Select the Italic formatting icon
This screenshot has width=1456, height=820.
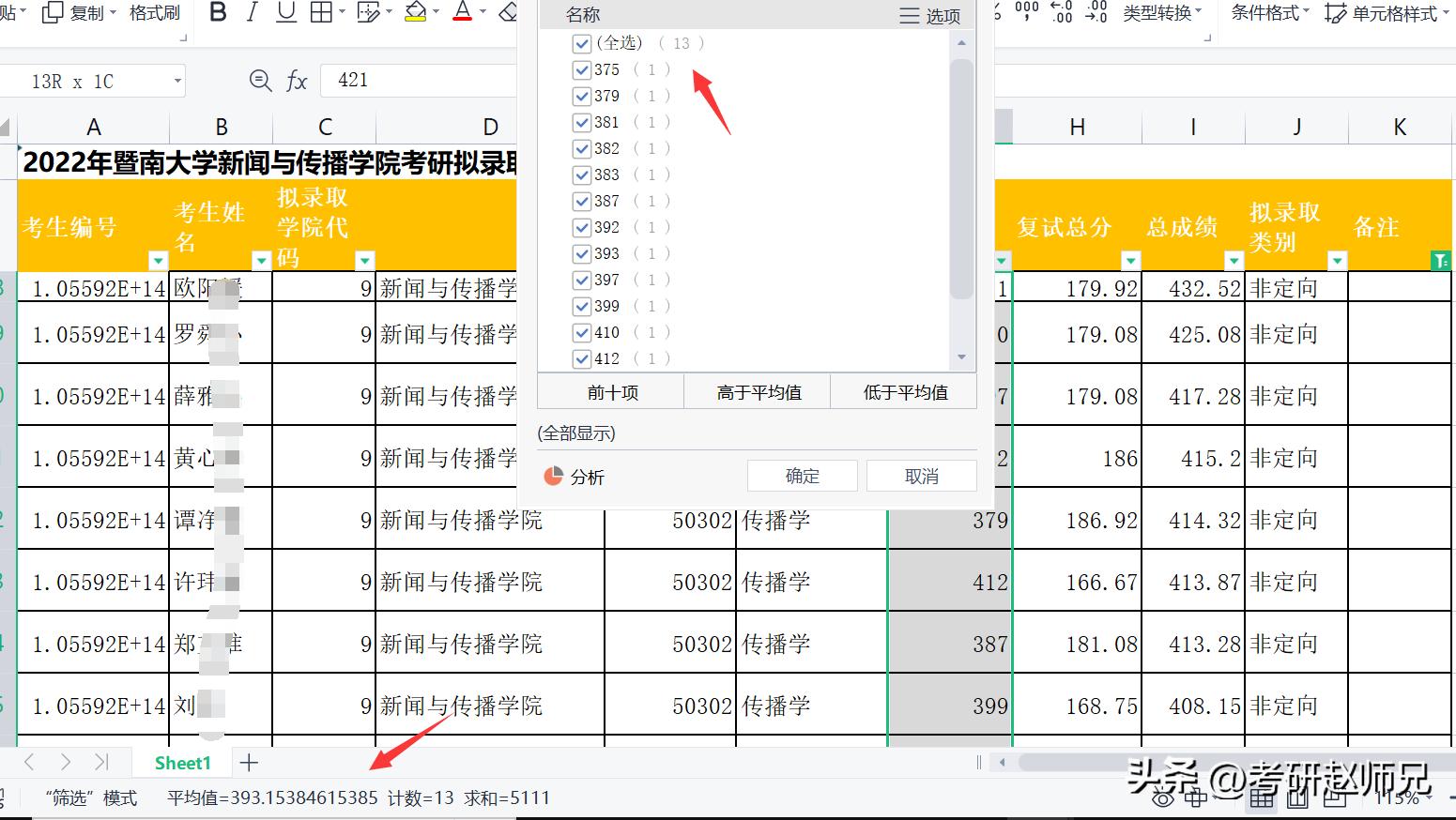point(252,13)
